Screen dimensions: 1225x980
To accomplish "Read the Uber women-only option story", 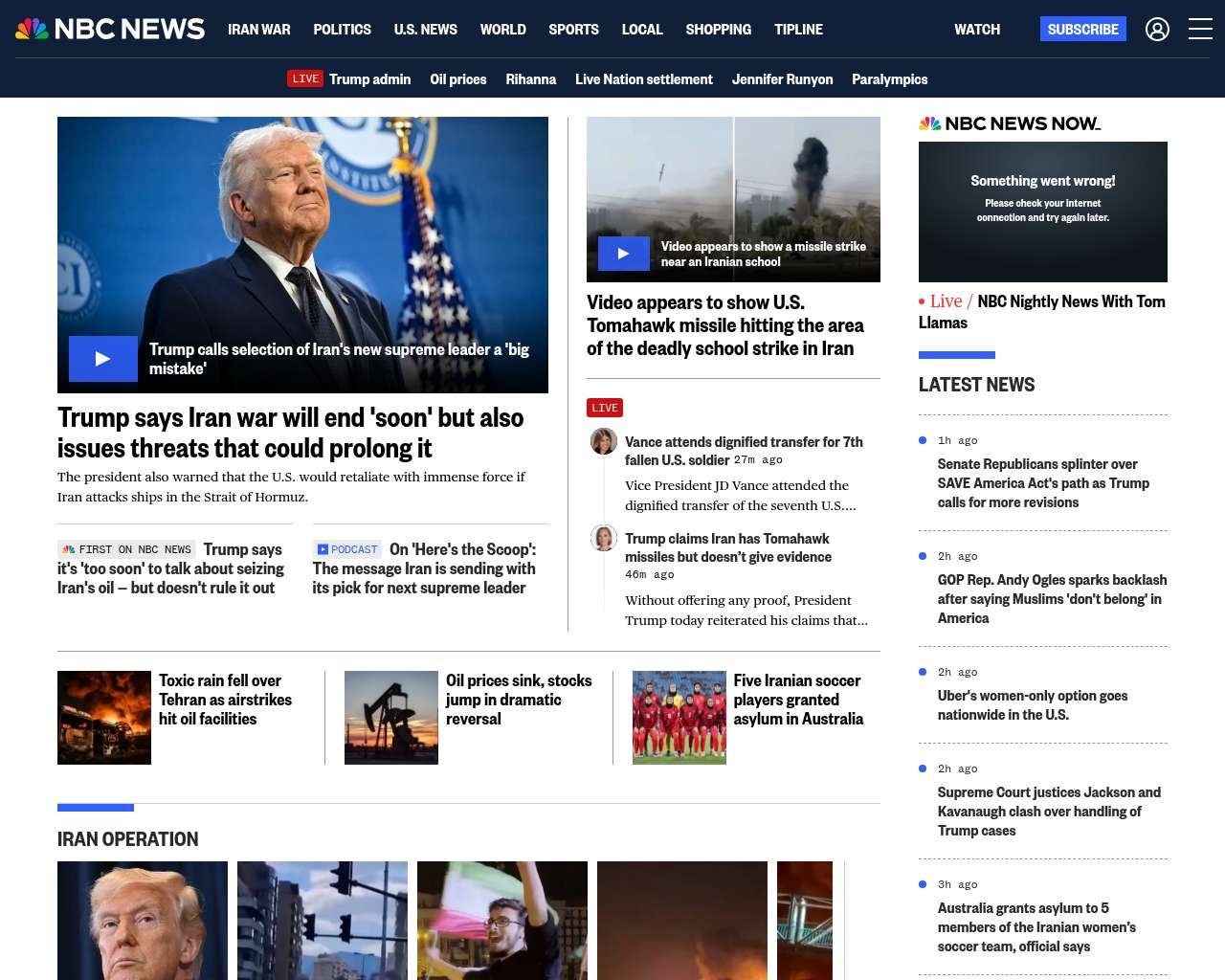I will 1032,705.
